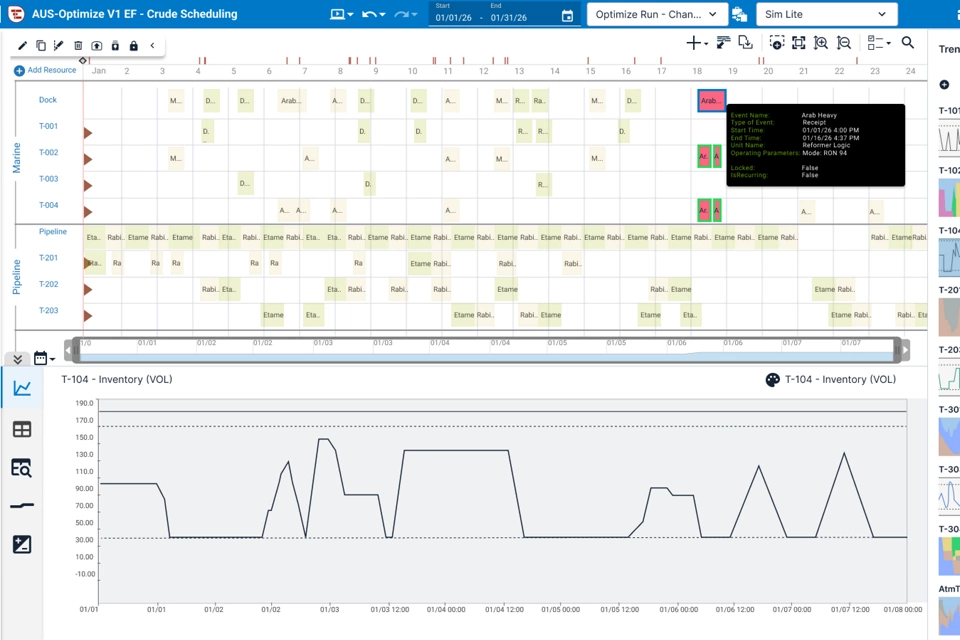Expand the Sim Lite dropdown

coord(827,14)
